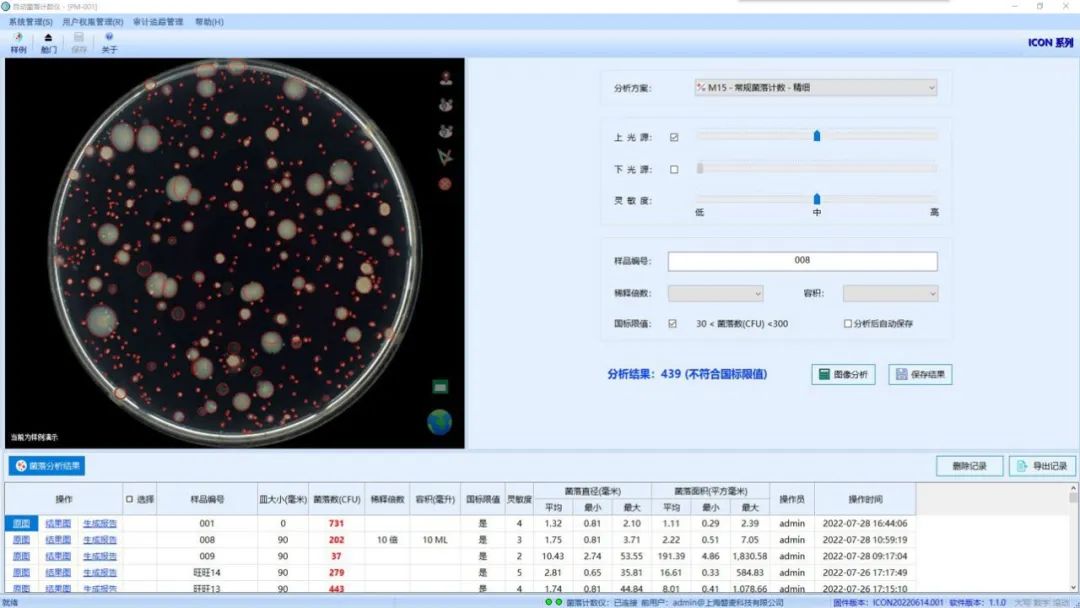Image resolution: width=1080 pixels, height=608 pixels.
Task: Expand the 容积 volume dropdown
Action: (890, 294)
